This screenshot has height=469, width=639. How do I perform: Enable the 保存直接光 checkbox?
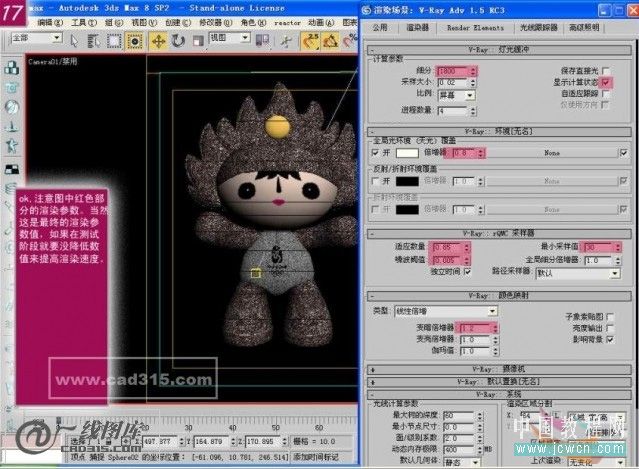click(x=605, y=70)
